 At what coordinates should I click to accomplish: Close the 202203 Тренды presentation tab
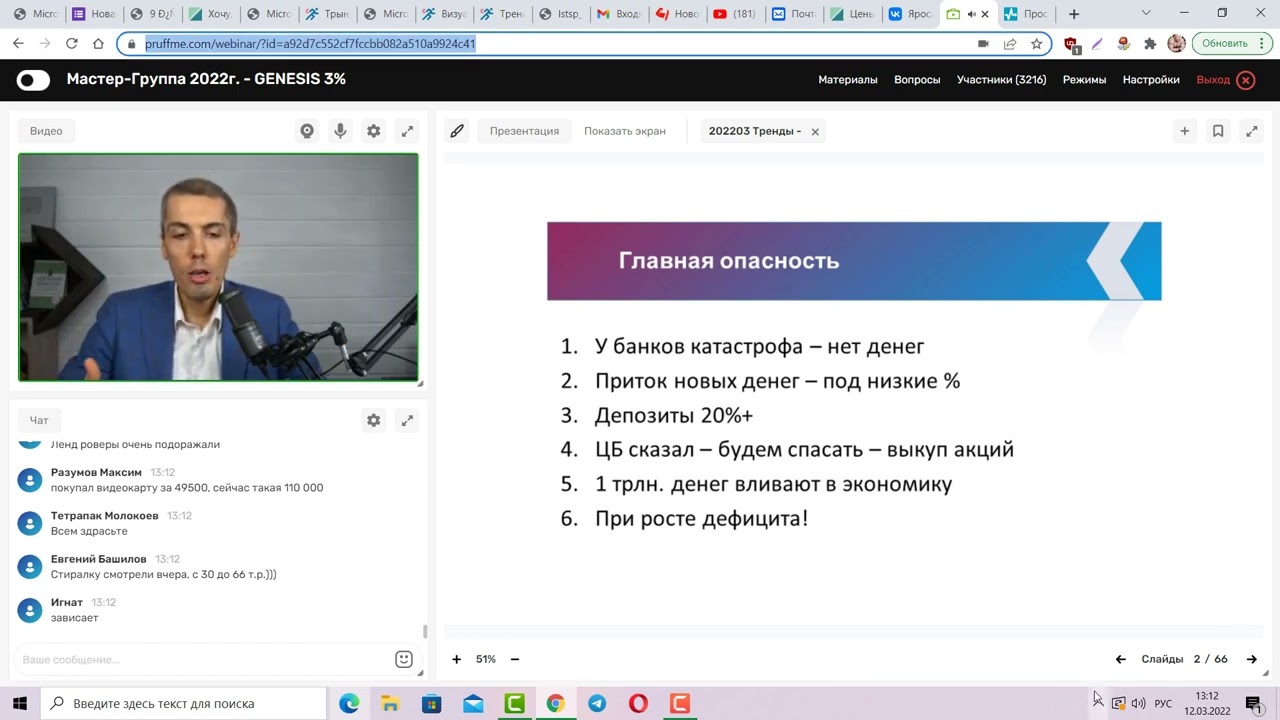point(815,132)
